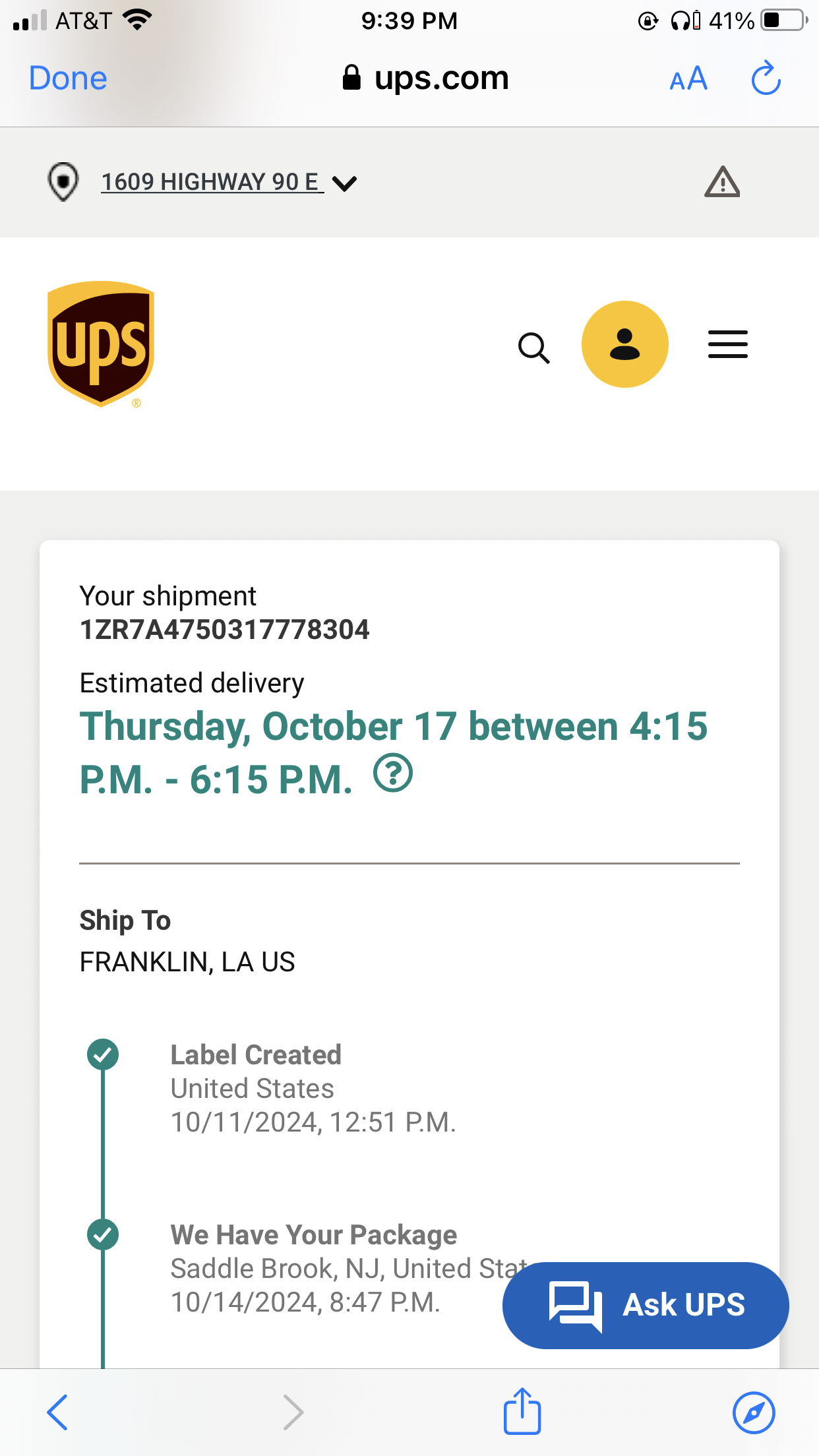Go back with the browser back arrow
Image resolution: width=819 pixels, height=1456 pixels.
[x=57, y=1412]
